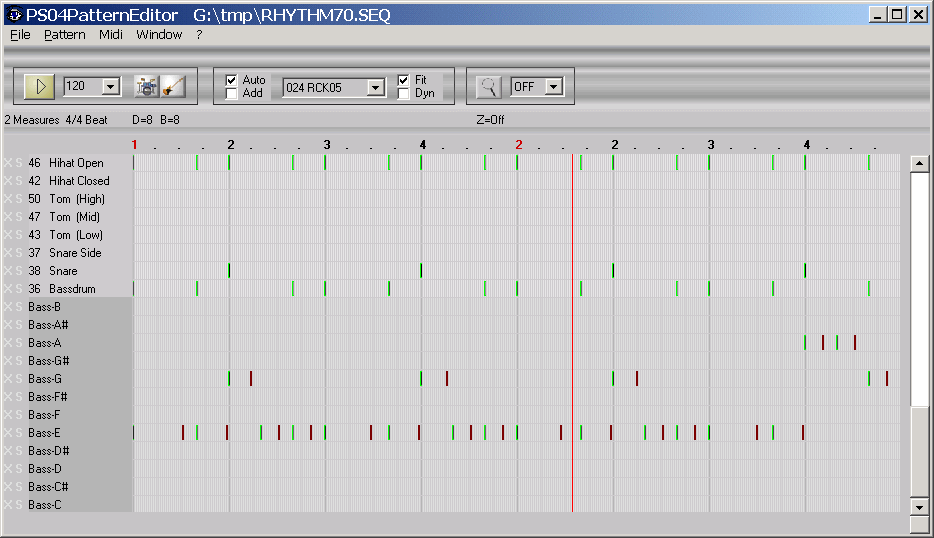Solo S for Snare row
Viewport: 934px width, 538px height.
(x=19, y=270)
